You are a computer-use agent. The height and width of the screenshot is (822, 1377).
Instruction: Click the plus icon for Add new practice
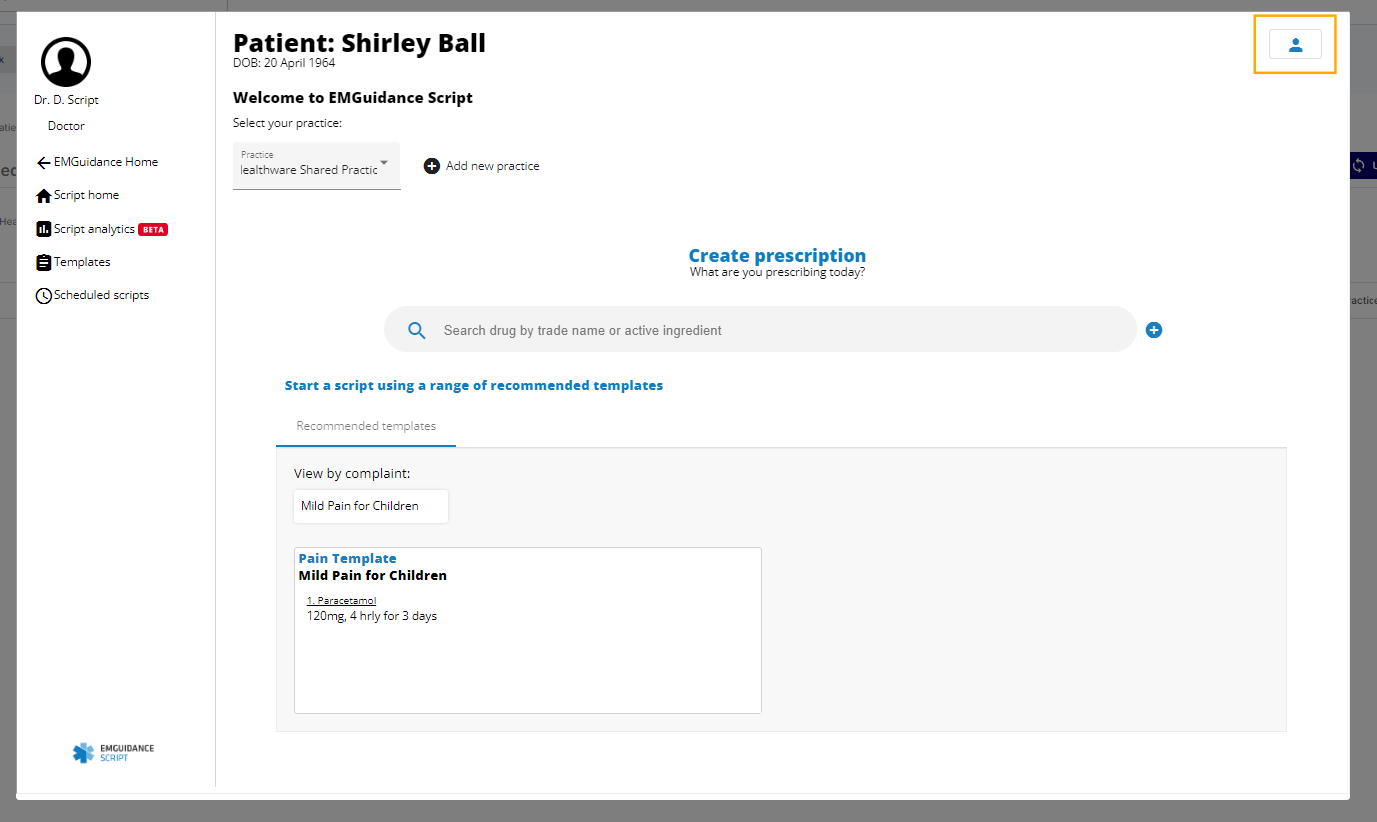432,166
